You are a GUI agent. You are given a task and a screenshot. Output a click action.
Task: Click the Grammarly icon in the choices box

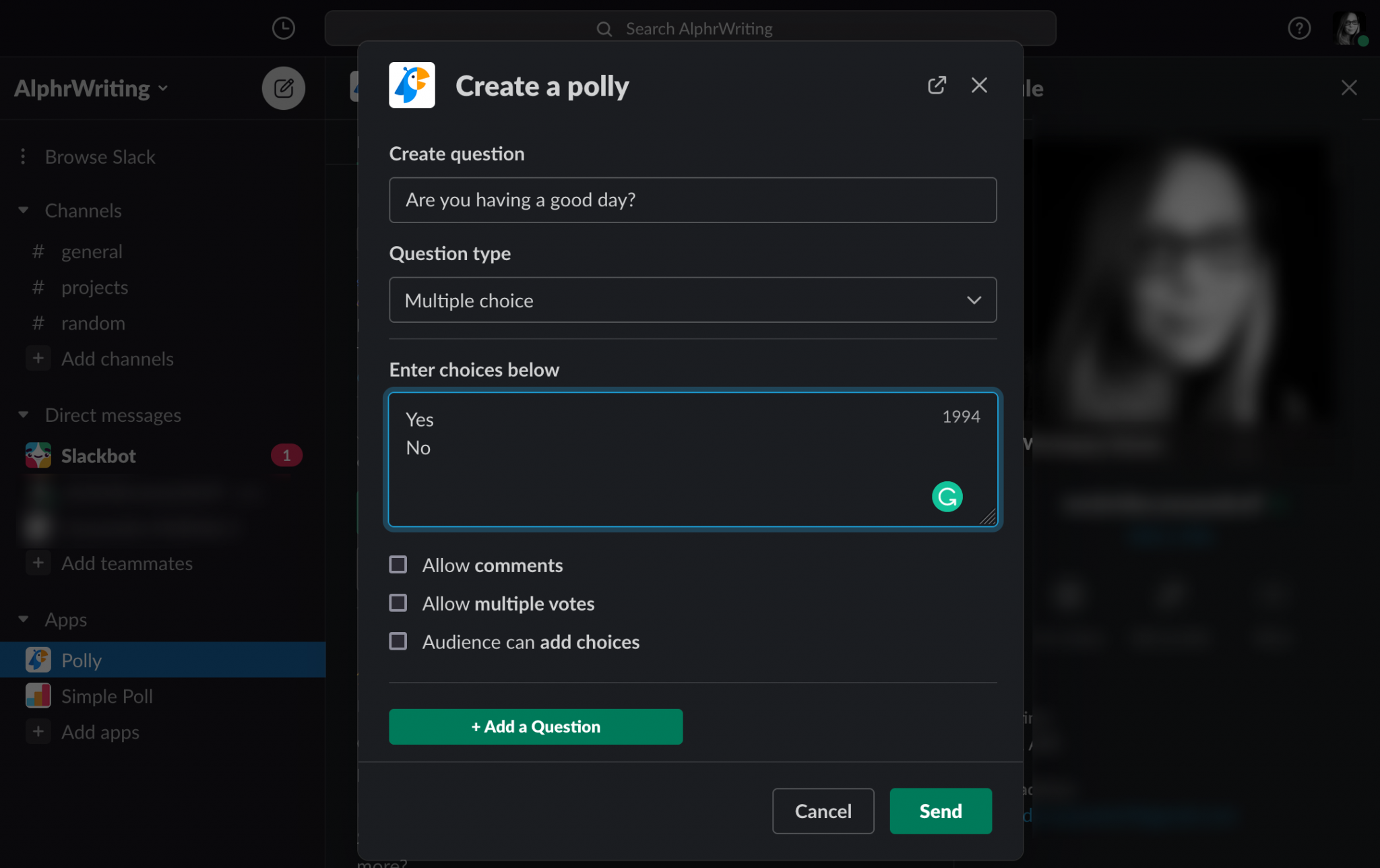click(x=947, y=497)
